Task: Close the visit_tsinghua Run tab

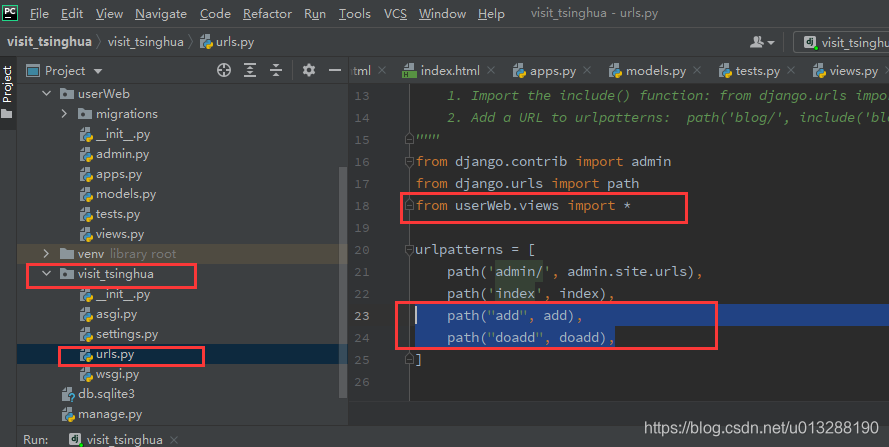Action: pyautogui.click(x=174, y=440)
